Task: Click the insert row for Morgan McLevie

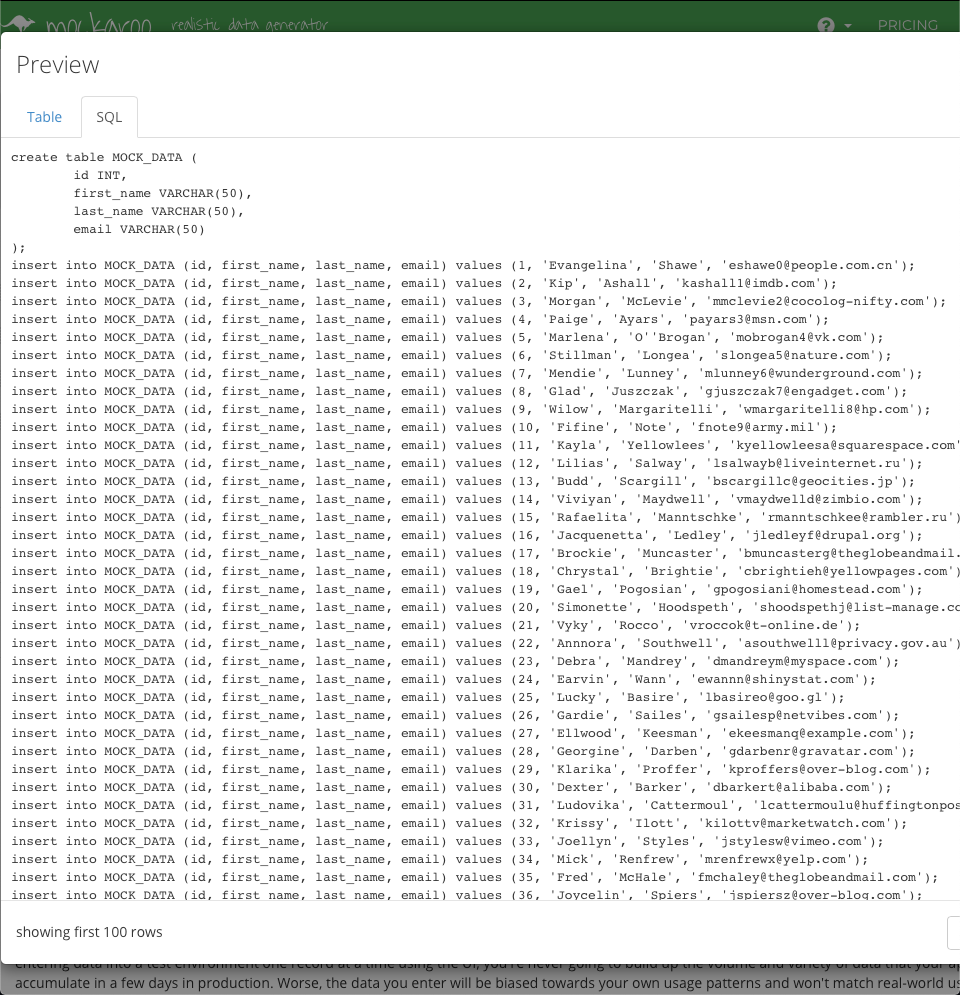Action: (x=478, y=301)
